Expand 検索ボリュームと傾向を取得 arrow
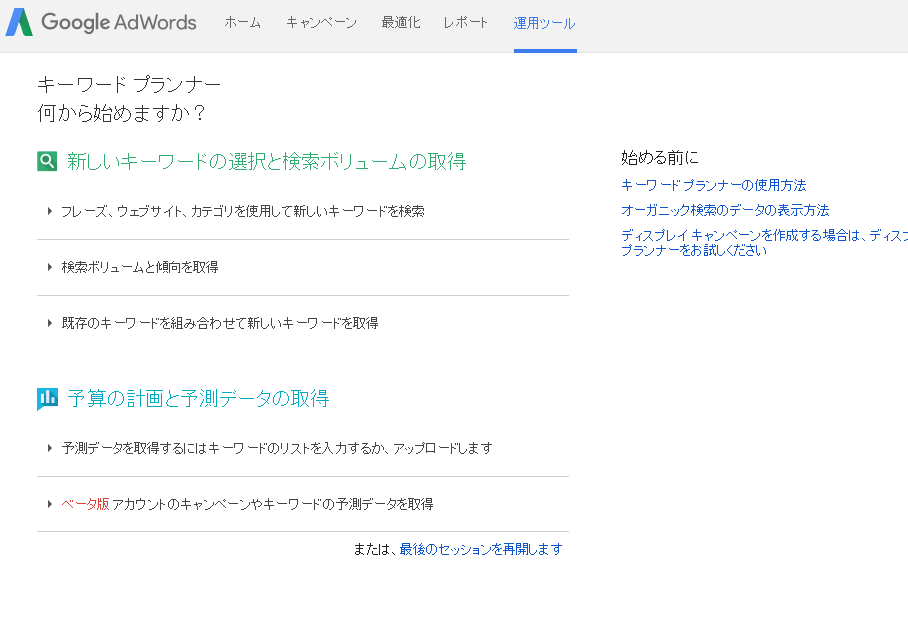This screenshot has height=636, width=908. (x=50, y=267)
